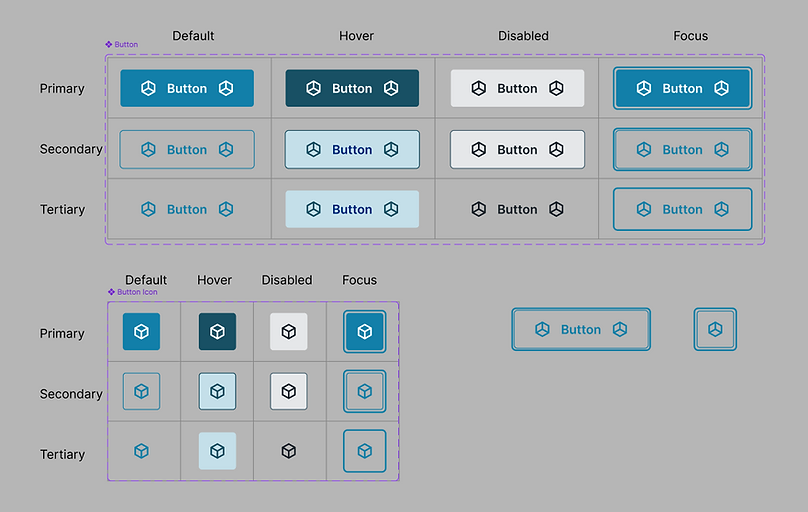Click the left icon in Primary Hover button
Image resolution: width=808 pixels, height=512 pixels.
coord(313,88)
